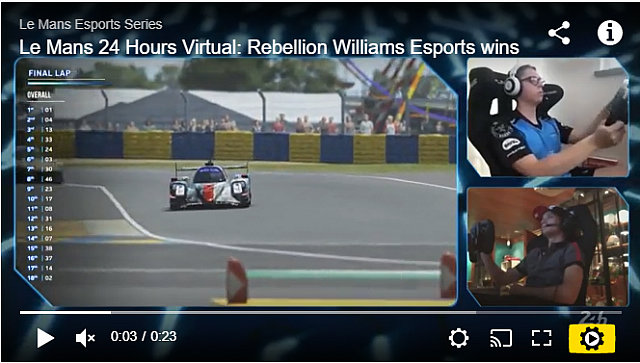Click the 0:03 / 0:23 time display
The image size is (640, 363).
[x=143, y=336]
